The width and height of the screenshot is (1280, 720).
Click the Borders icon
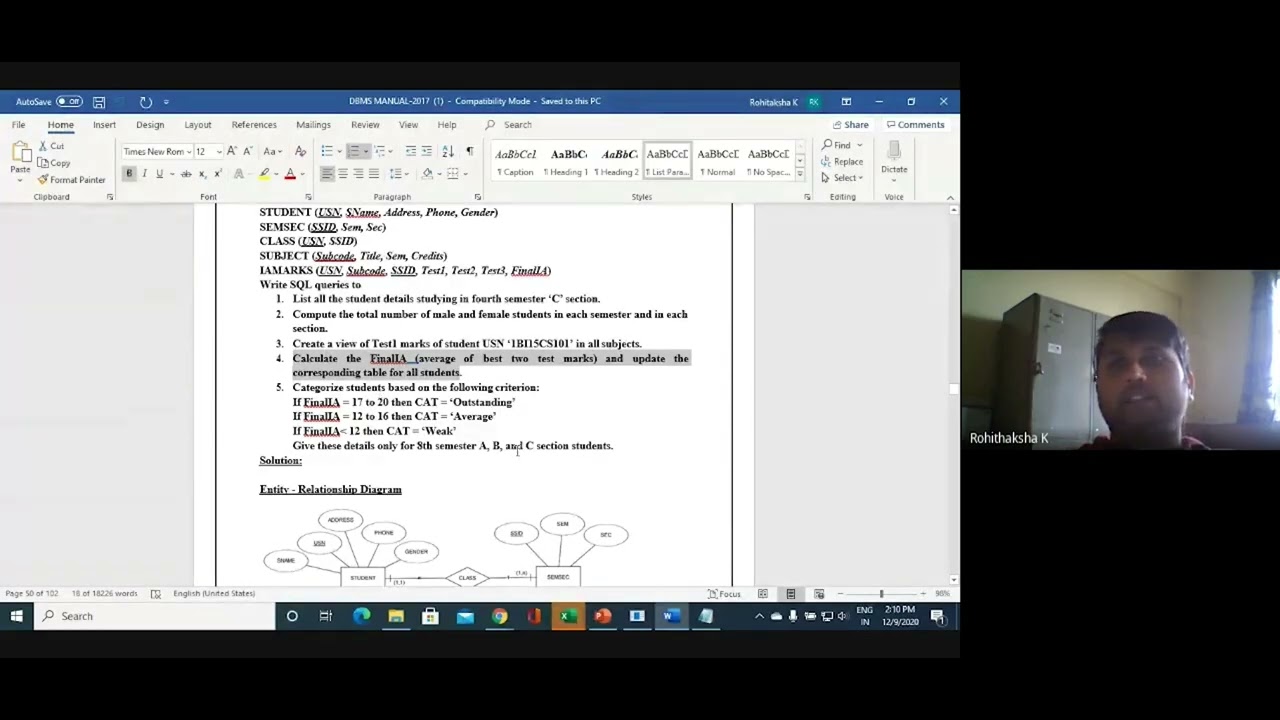pyautogui.click(x=452, y=174)
